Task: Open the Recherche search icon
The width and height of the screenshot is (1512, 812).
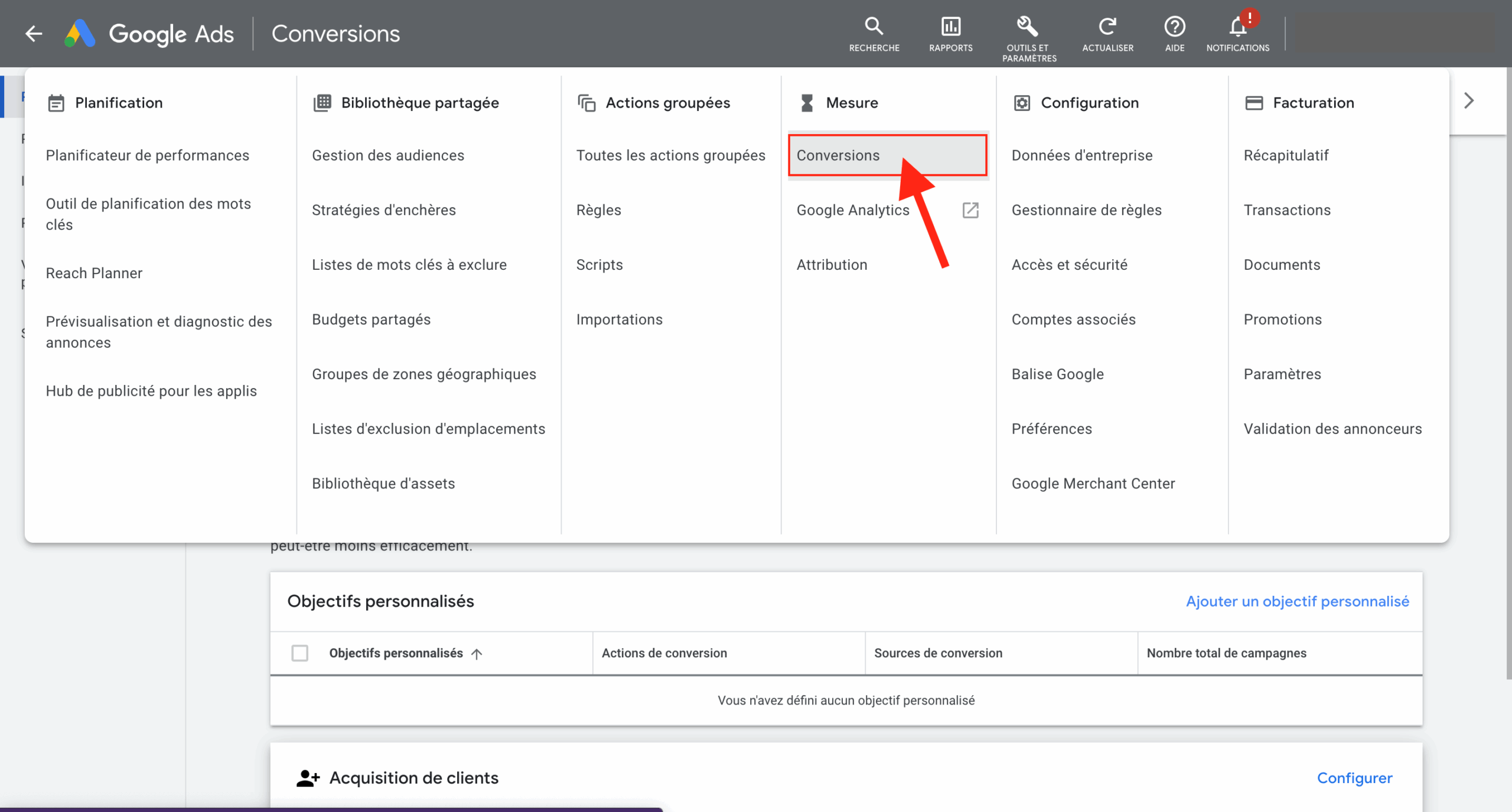Action: pyautogui.click(x=874, y=27)
